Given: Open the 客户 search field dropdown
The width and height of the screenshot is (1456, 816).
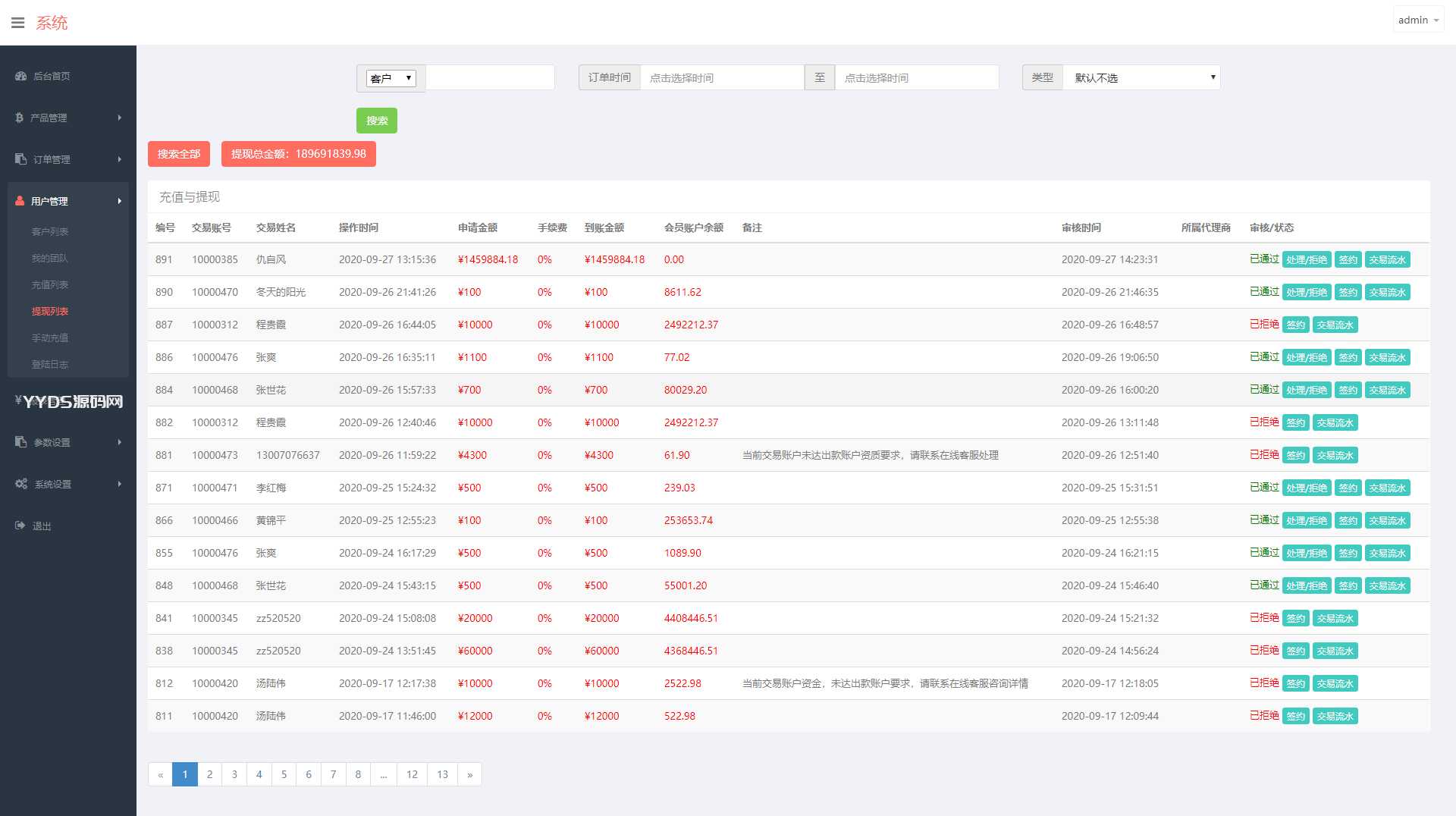Looking at the screenshot, I should tap(391, 78).
